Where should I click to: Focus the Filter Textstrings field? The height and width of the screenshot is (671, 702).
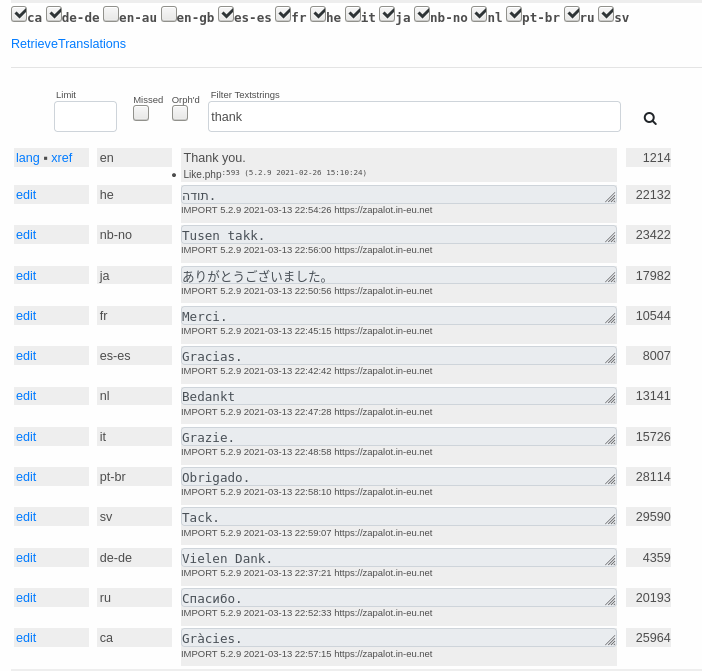(x=414, y=117)
